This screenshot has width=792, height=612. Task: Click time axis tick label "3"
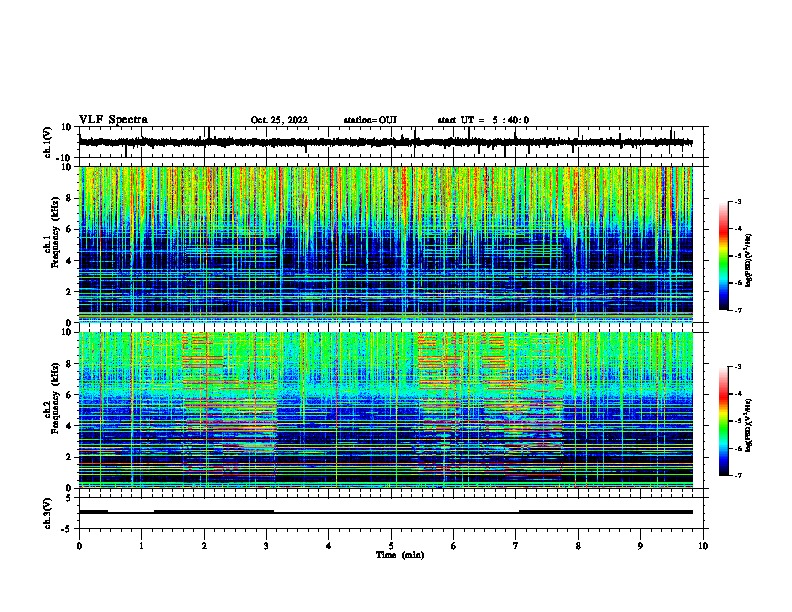[x=266, y=546]
